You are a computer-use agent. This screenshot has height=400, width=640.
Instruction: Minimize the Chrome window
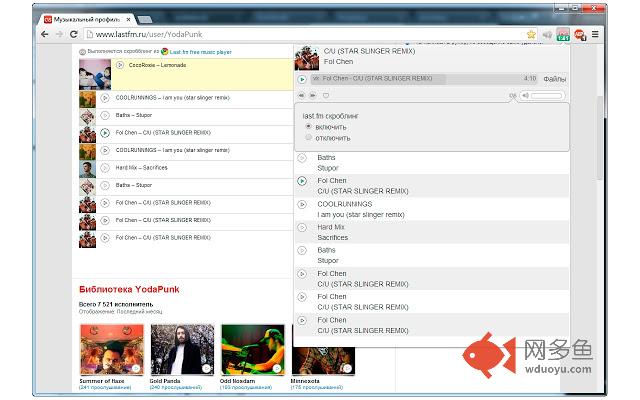tap(561, 8)
